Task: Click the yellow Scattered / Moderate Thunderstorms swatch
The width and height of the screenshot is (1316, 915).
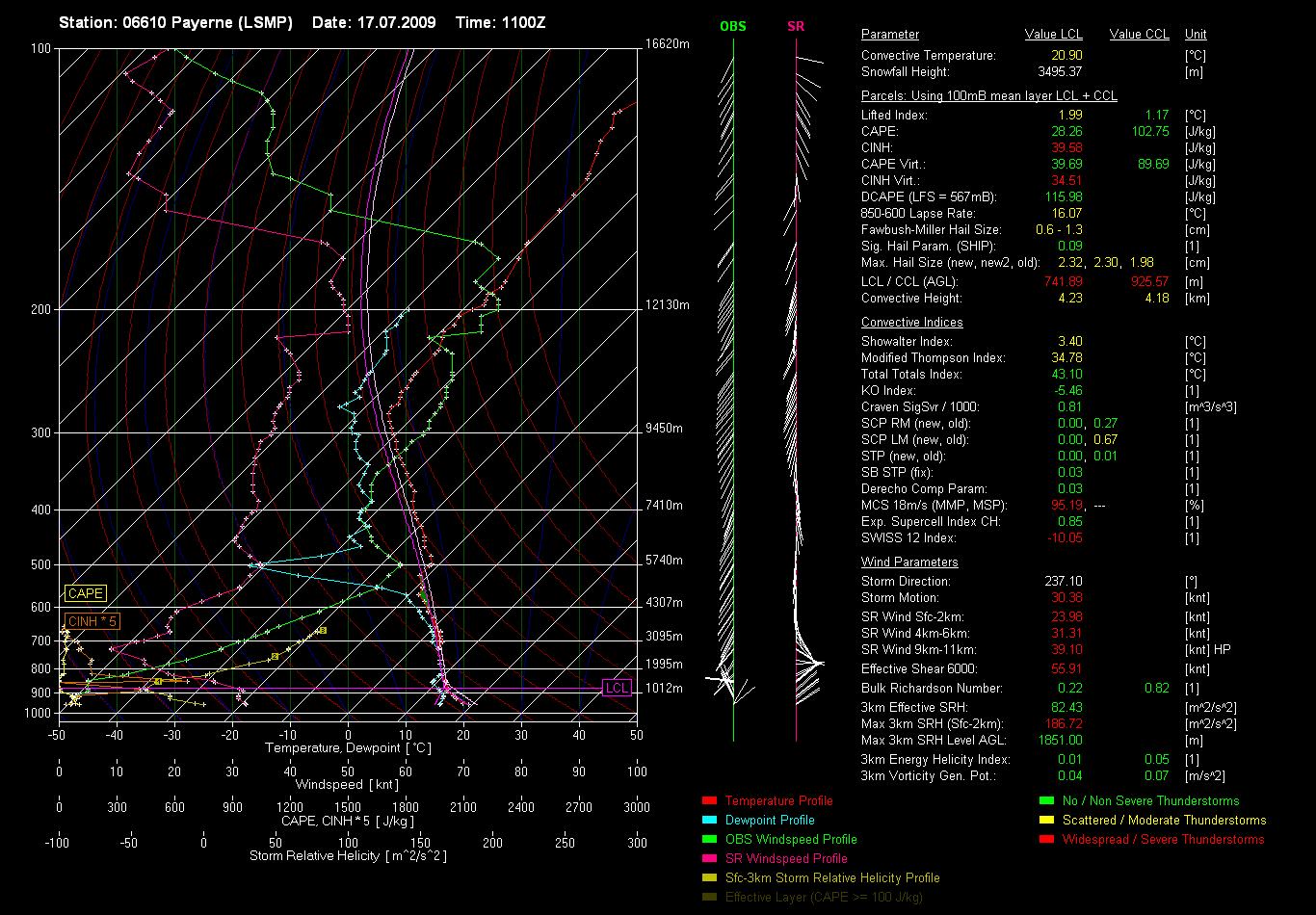Action: tap(1047, 820)
